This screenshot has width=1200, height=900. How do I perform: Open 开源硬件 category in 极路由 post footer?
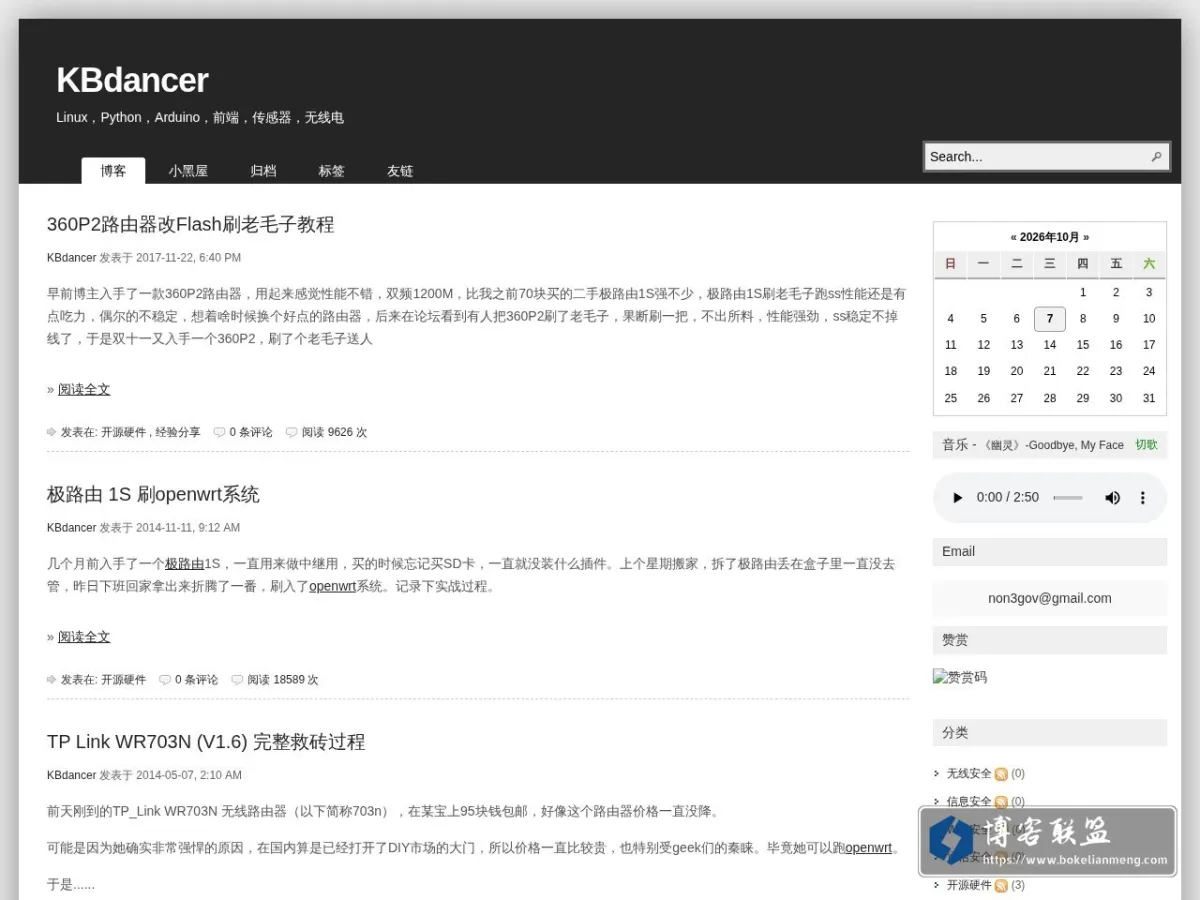[x=123, y=679]
